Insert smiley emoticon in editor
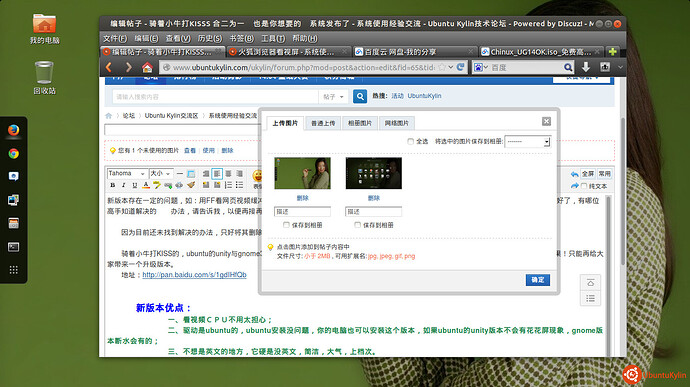690x387 pixels. 257,176
